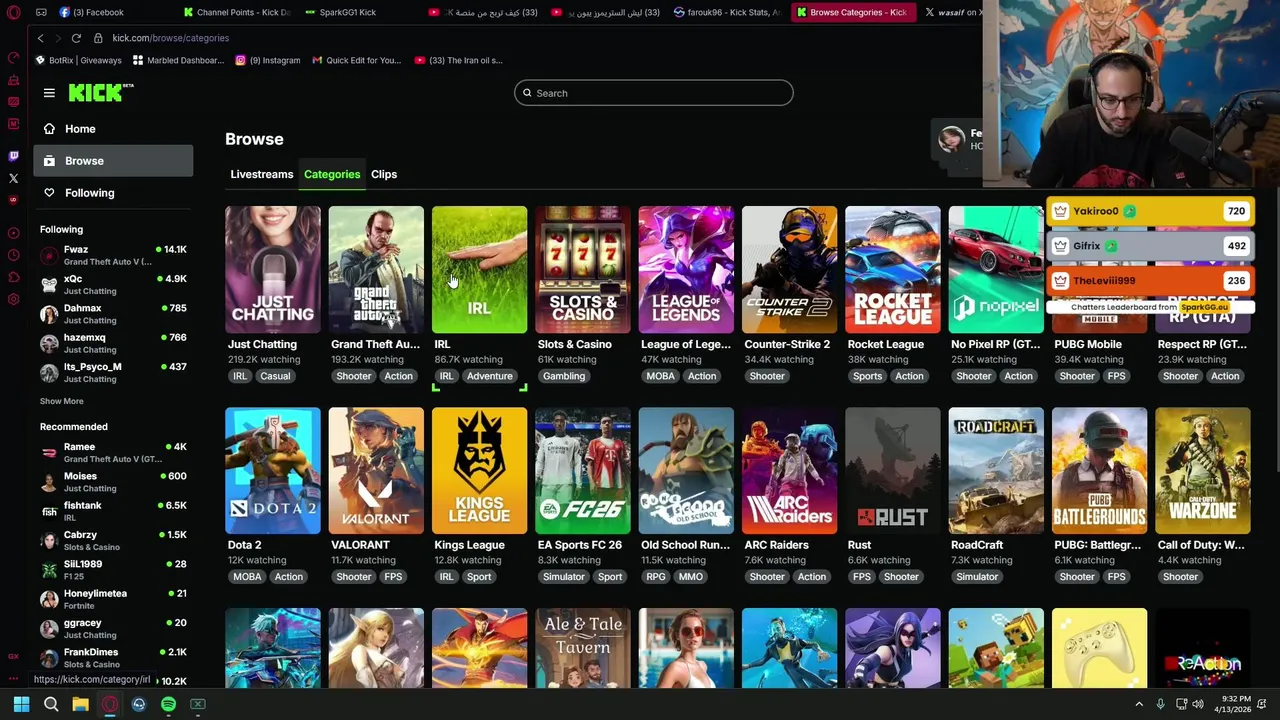Switch to the Clips tab
This screenshot has width=1280, height=720.
click(384, 174)
